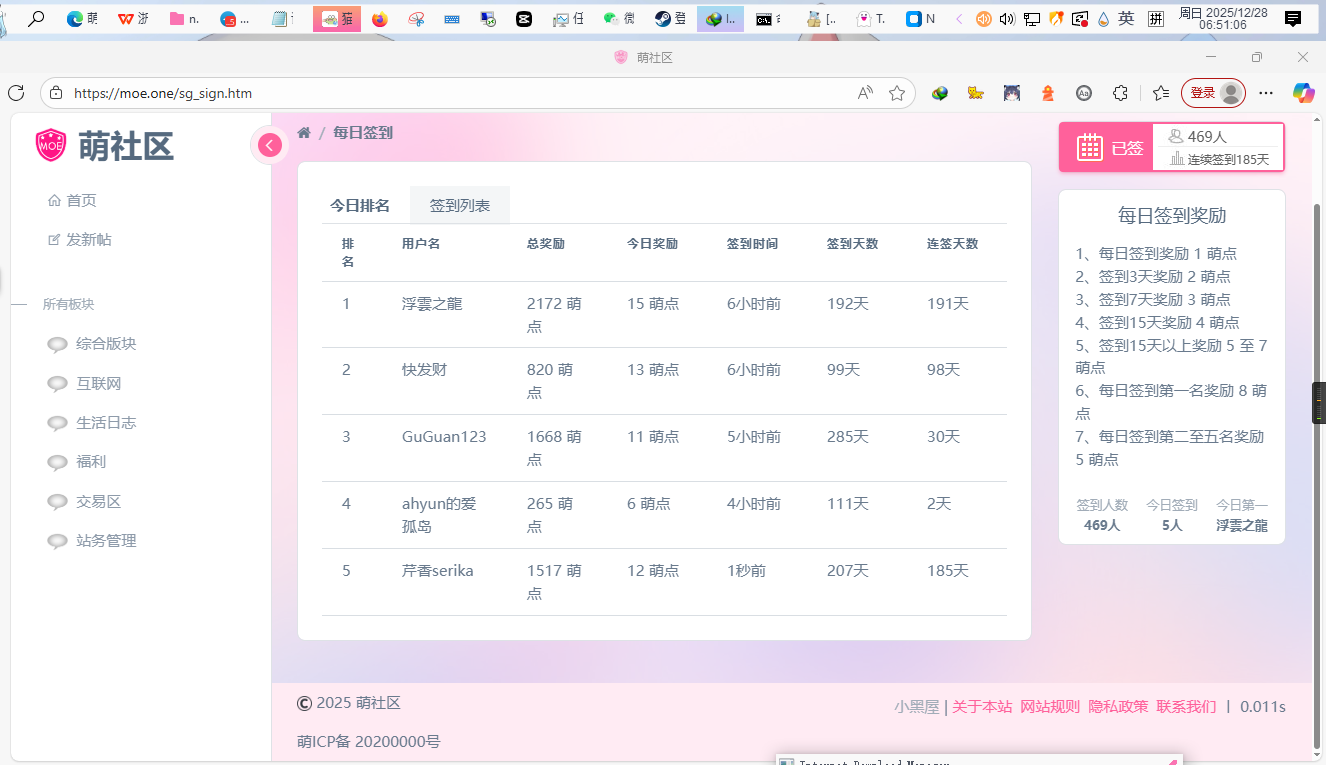This screenshot has width=1326, height=765.
Task: Open the Steam icon in the taskbar
Action: tap(662, 19)
